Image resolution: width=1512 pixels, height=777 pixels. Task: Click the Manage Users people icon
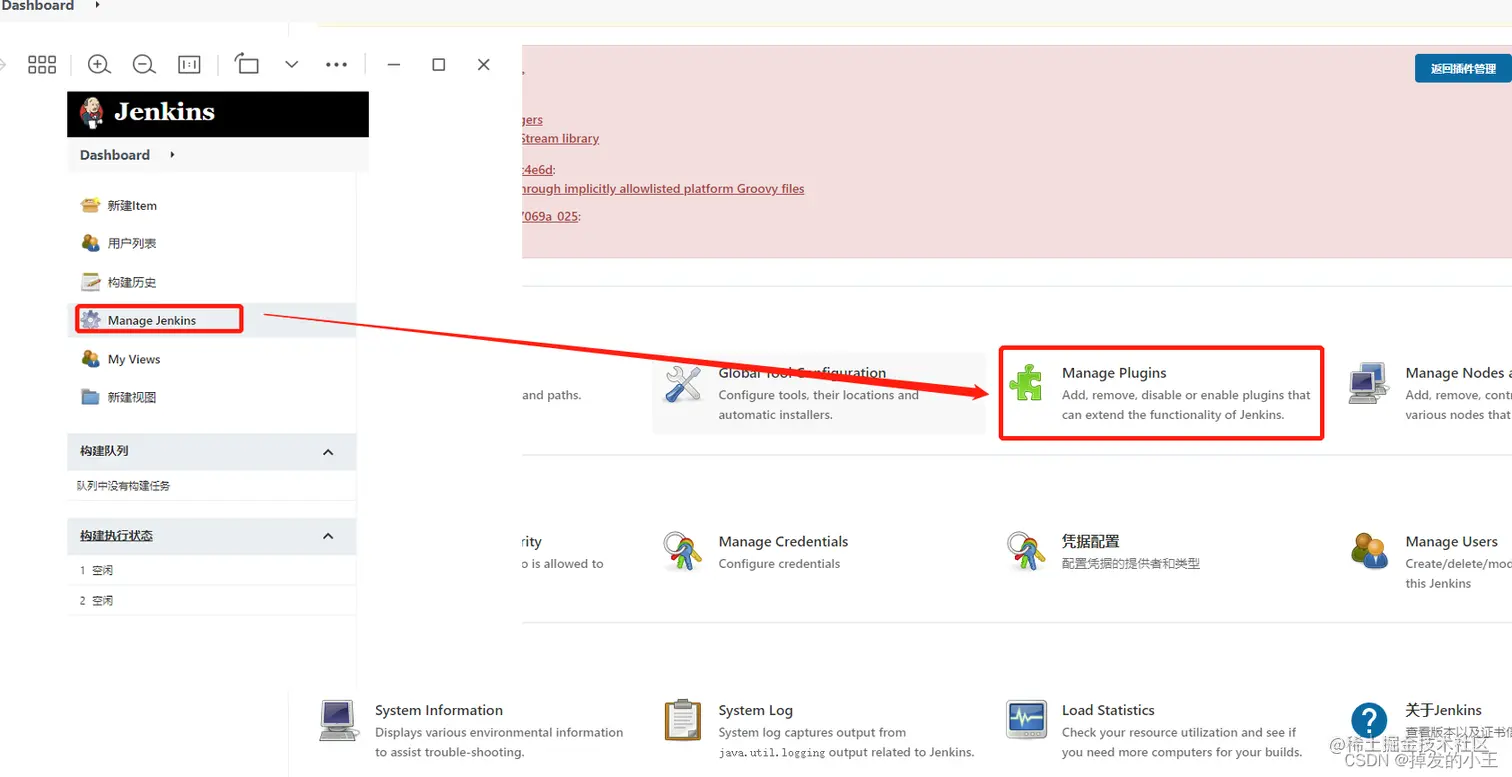click(1369, 550)
